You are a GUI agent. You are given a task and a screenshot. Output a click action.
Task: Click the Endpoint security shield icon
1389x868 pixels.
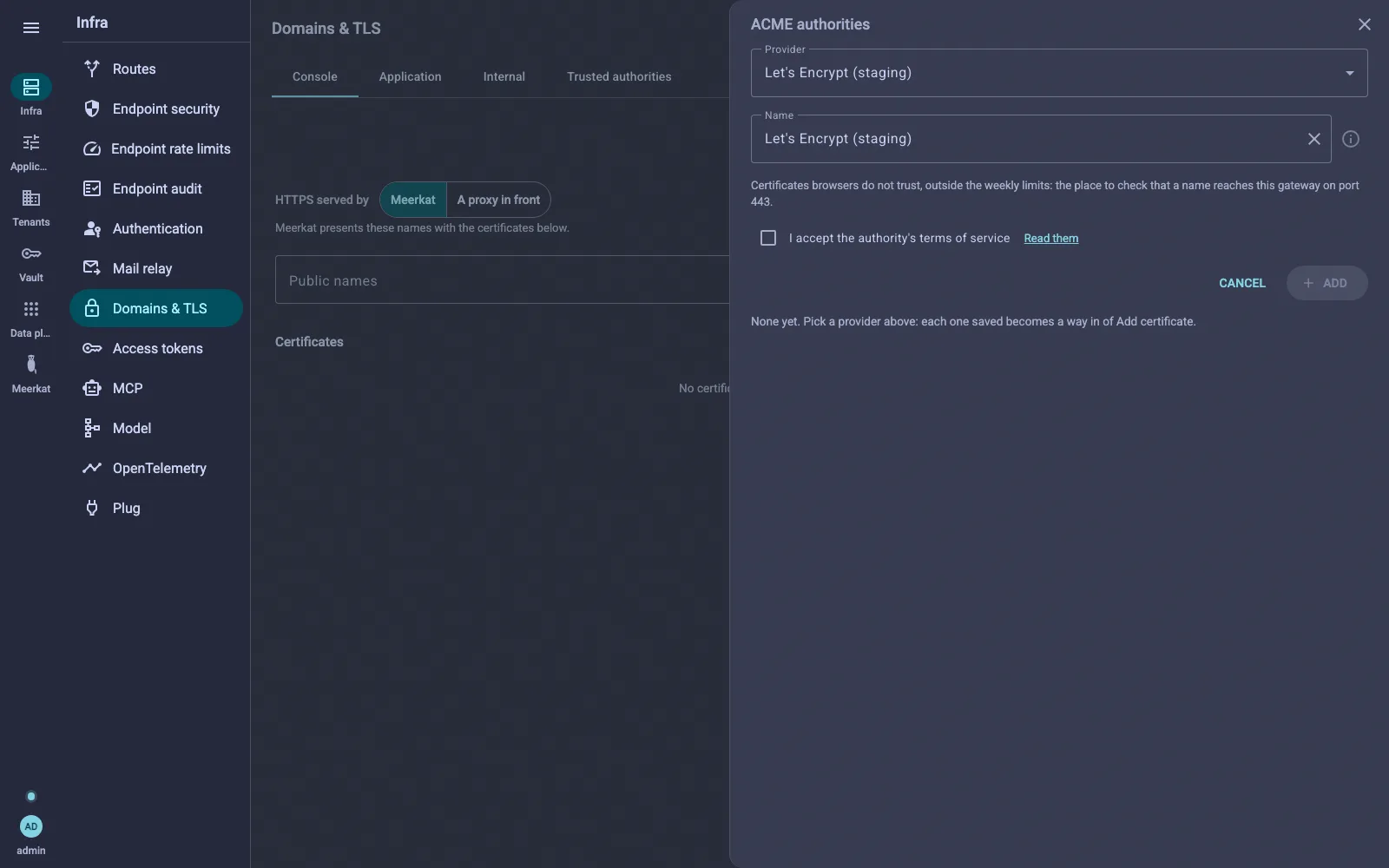92,108
